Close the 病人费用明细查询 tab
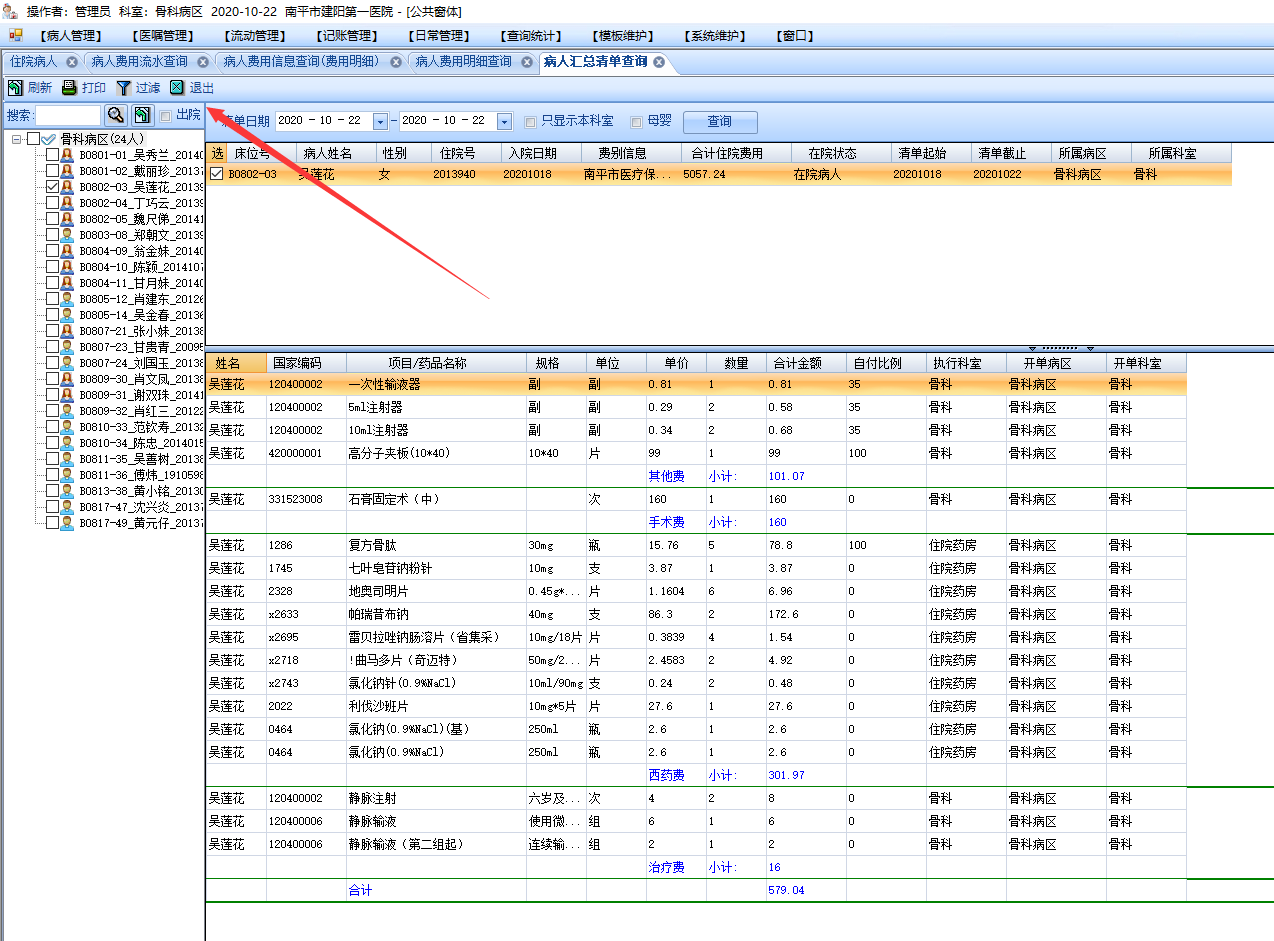Viewport: 1274px width, 941px height. click(527, 62)
